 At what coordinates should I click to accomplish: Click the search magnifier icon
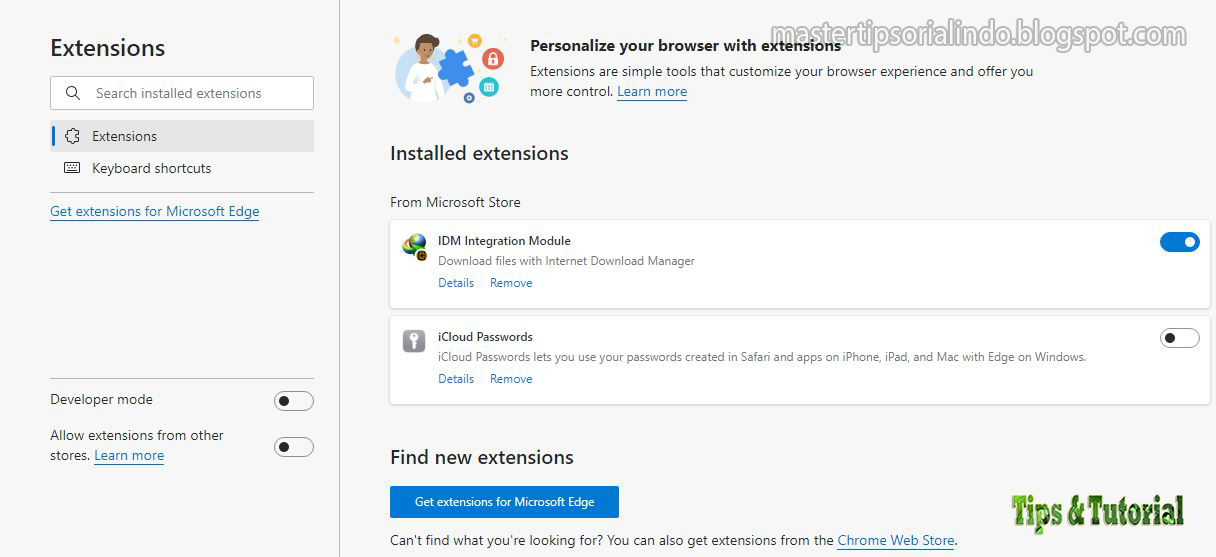(73, 93)
